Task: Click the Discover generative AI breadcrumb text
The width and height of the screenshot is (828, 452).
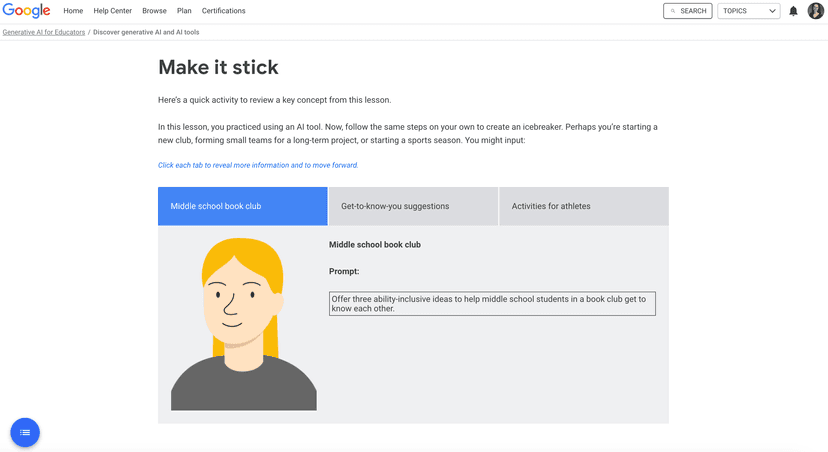Action: [146, 32]
